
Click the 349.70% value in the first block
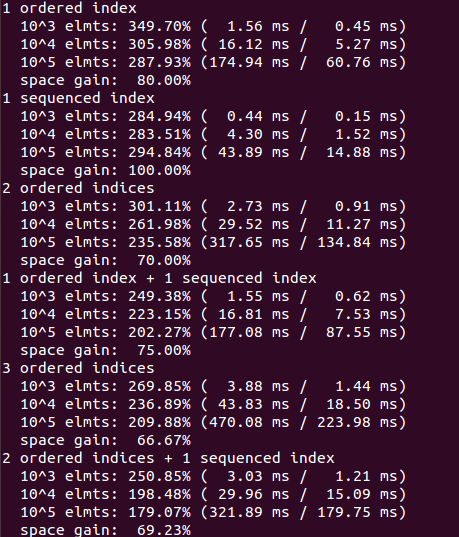tap(159, 26)
